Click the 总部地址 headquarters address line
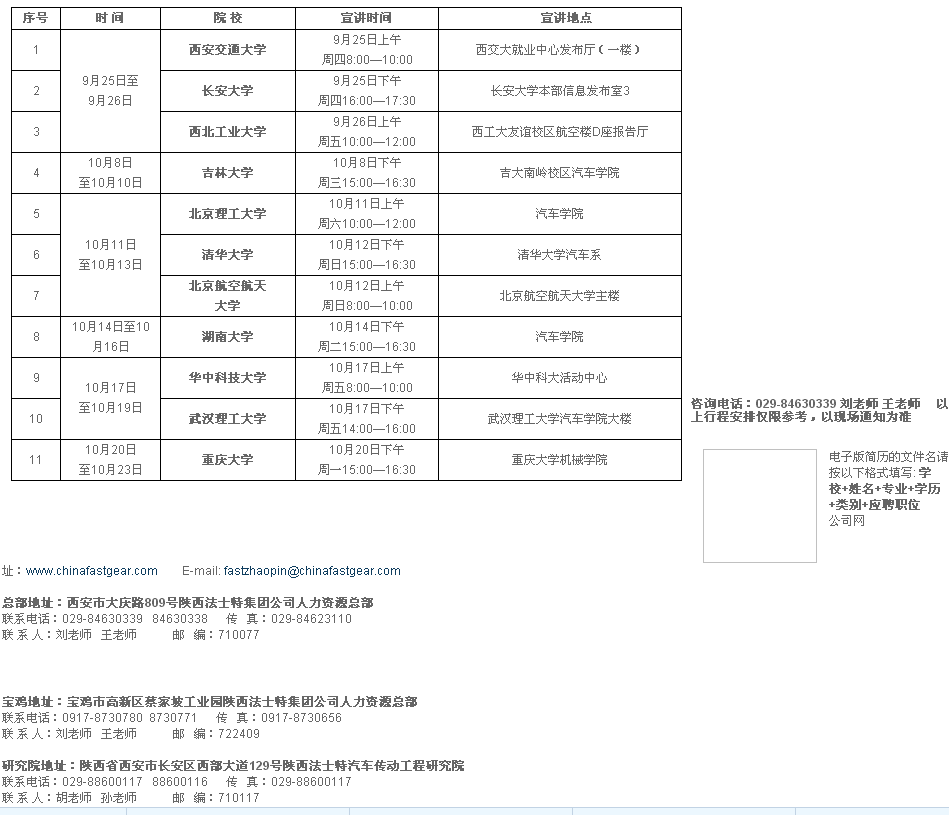The height and width of the screenshot is (815, 949). coord(187,603)
